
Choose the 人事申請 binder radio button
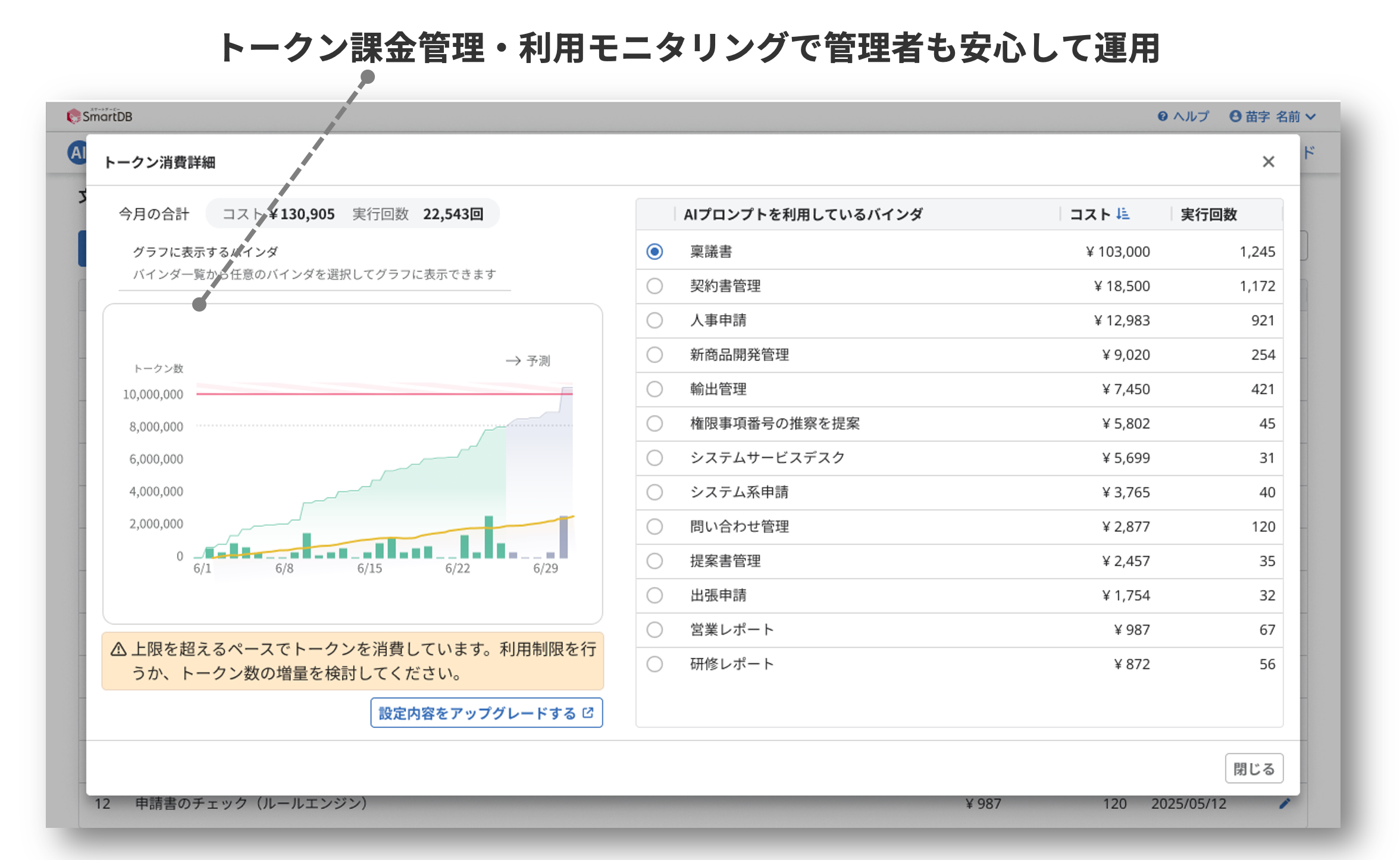(x=654, y=321)
